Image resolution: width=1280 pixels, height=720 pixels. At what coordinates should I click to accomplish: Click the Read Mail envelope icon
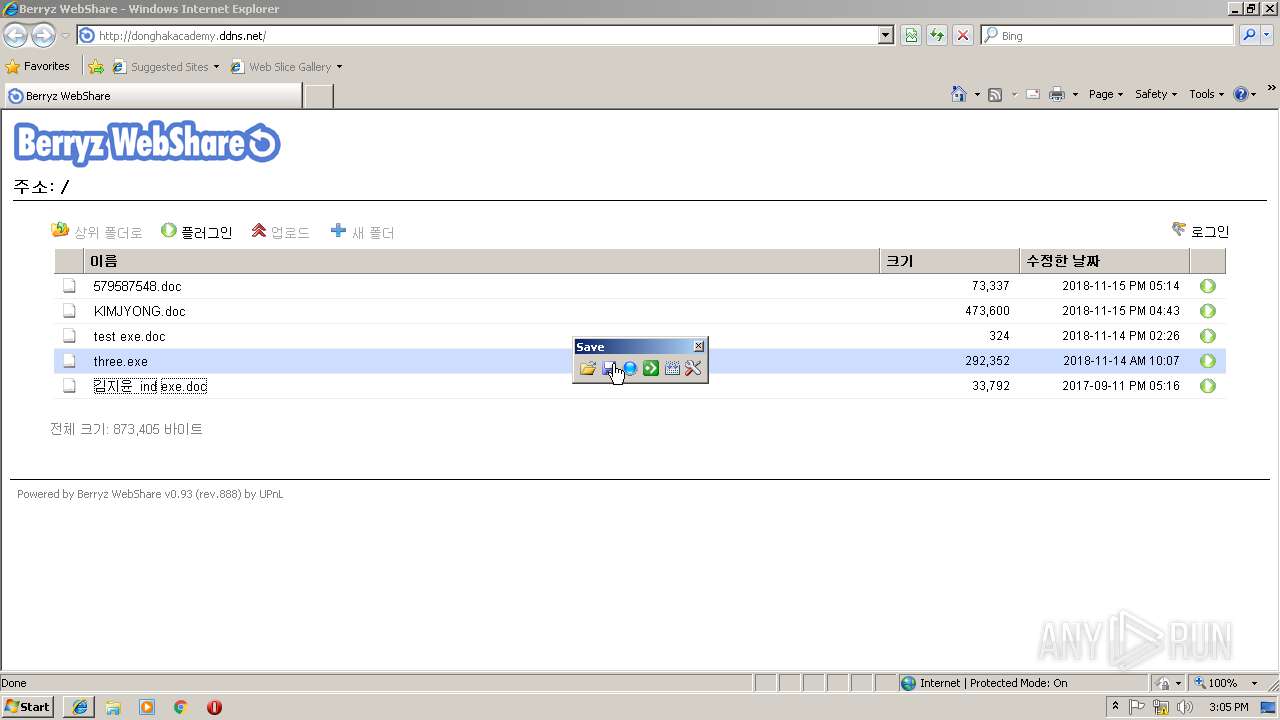(x=1033, y=94)
